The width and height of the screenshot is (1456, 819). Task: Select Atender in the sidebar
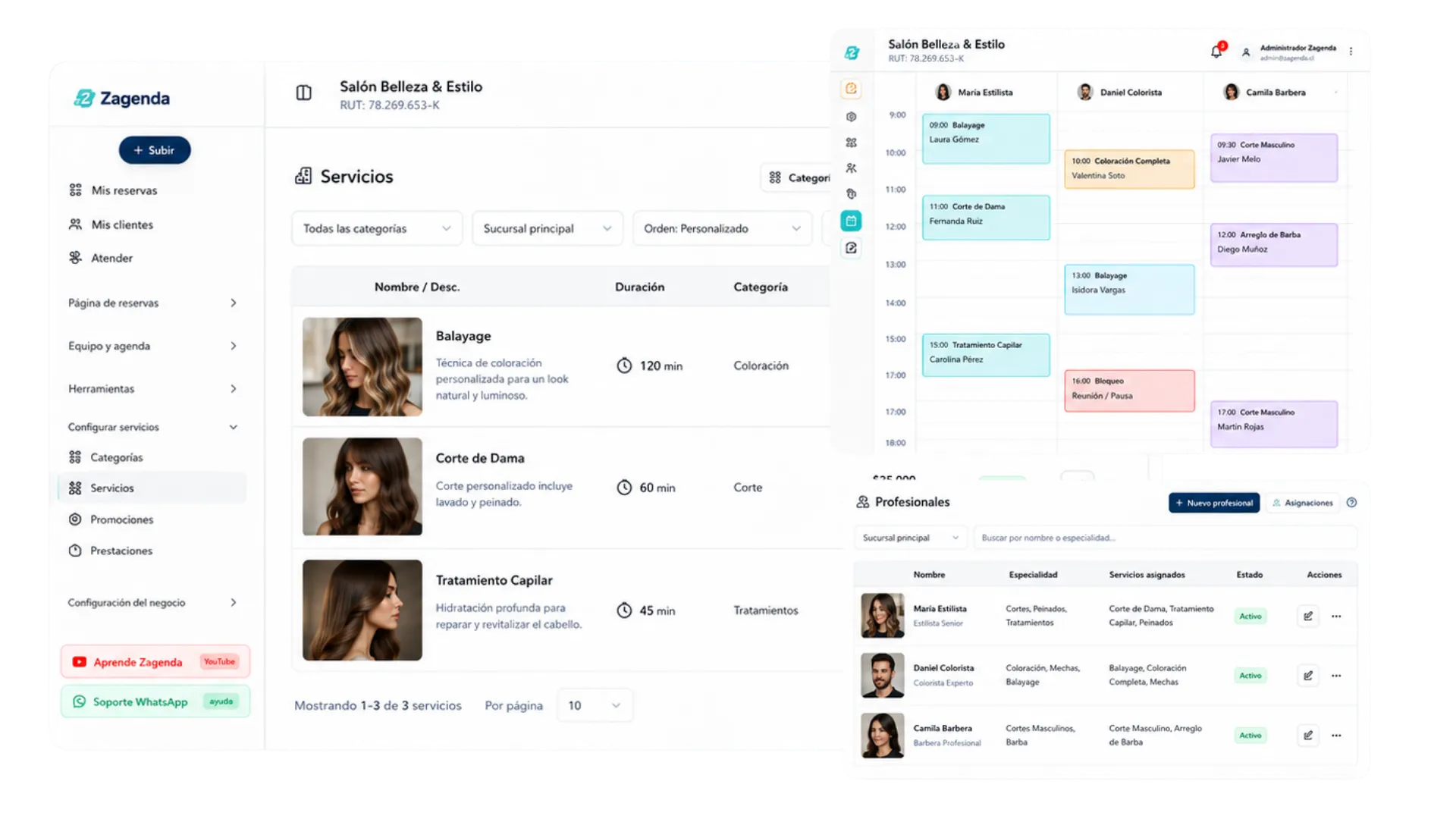(101, 258)
